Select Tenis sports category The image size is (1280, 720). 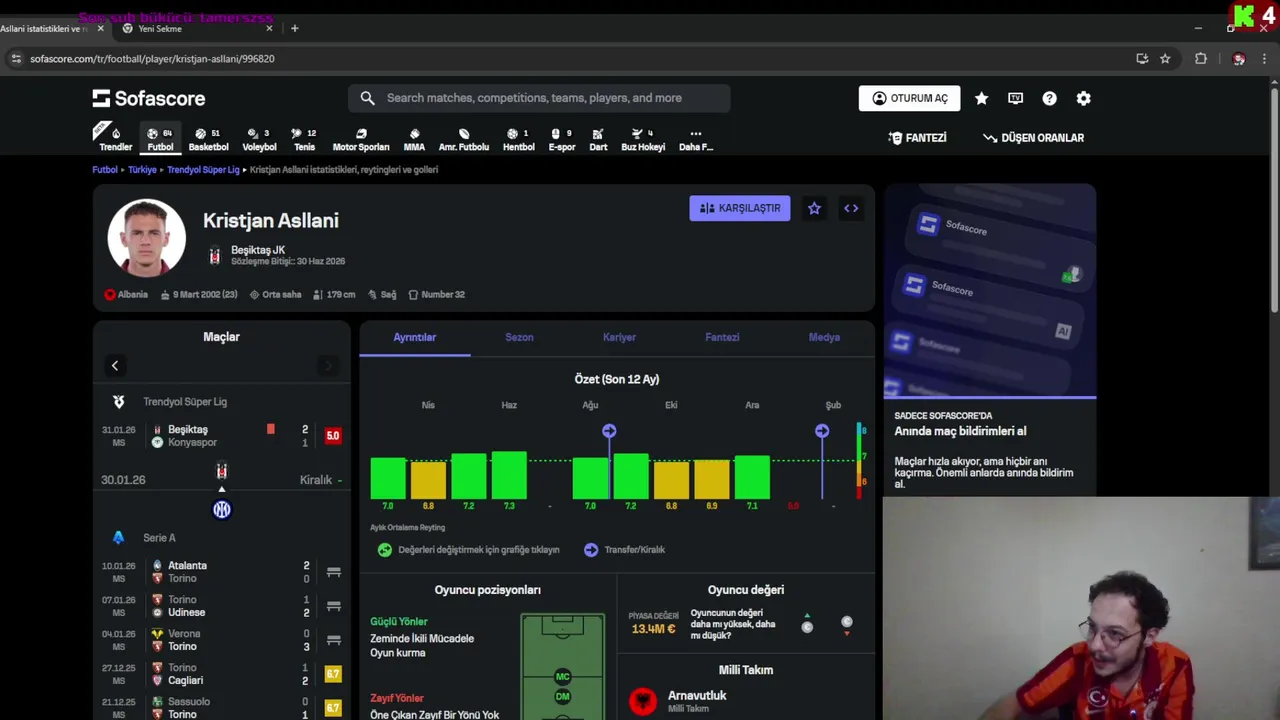[x=304, y=139]
